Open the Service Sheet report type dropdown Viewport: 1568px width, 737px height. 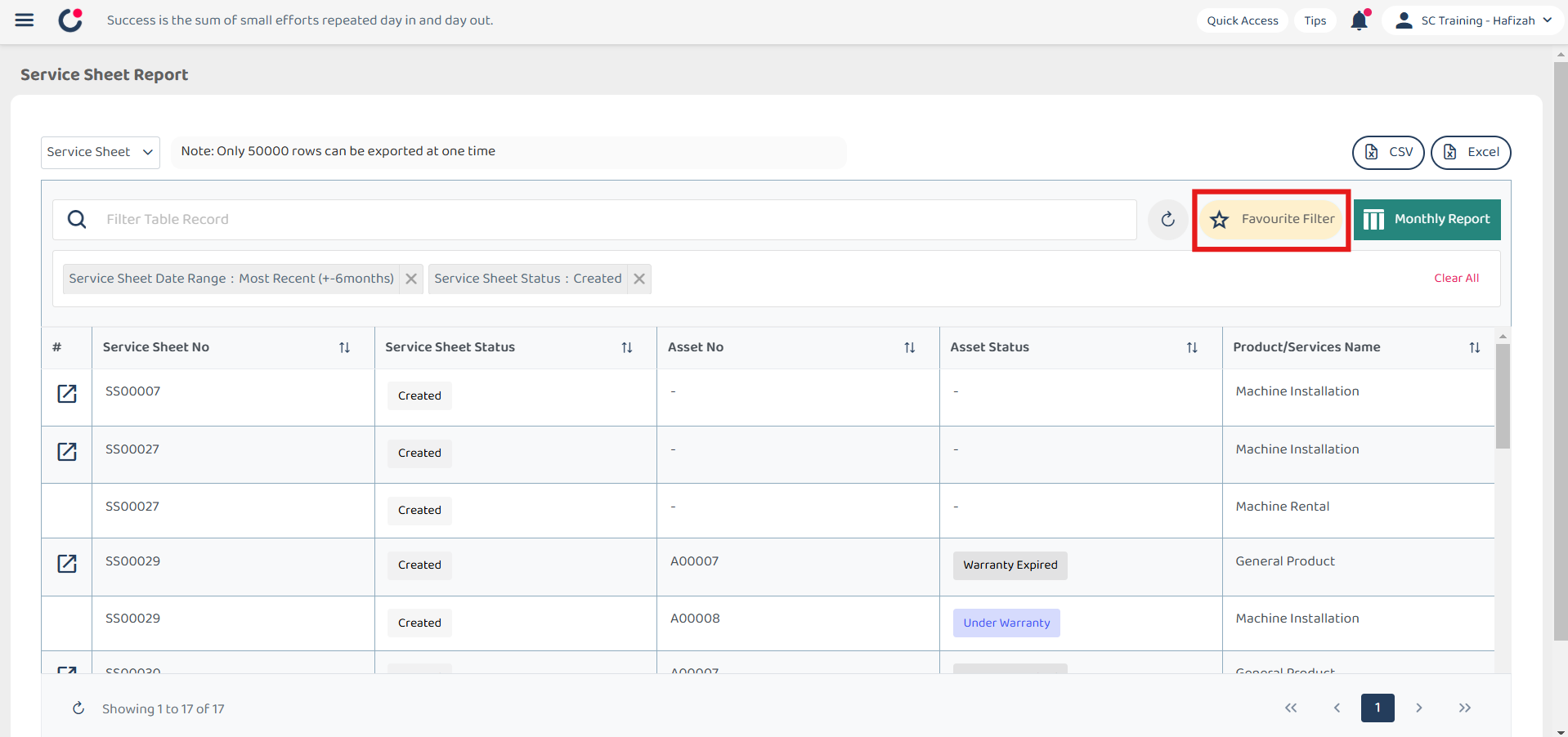click(x=101, y=153)
